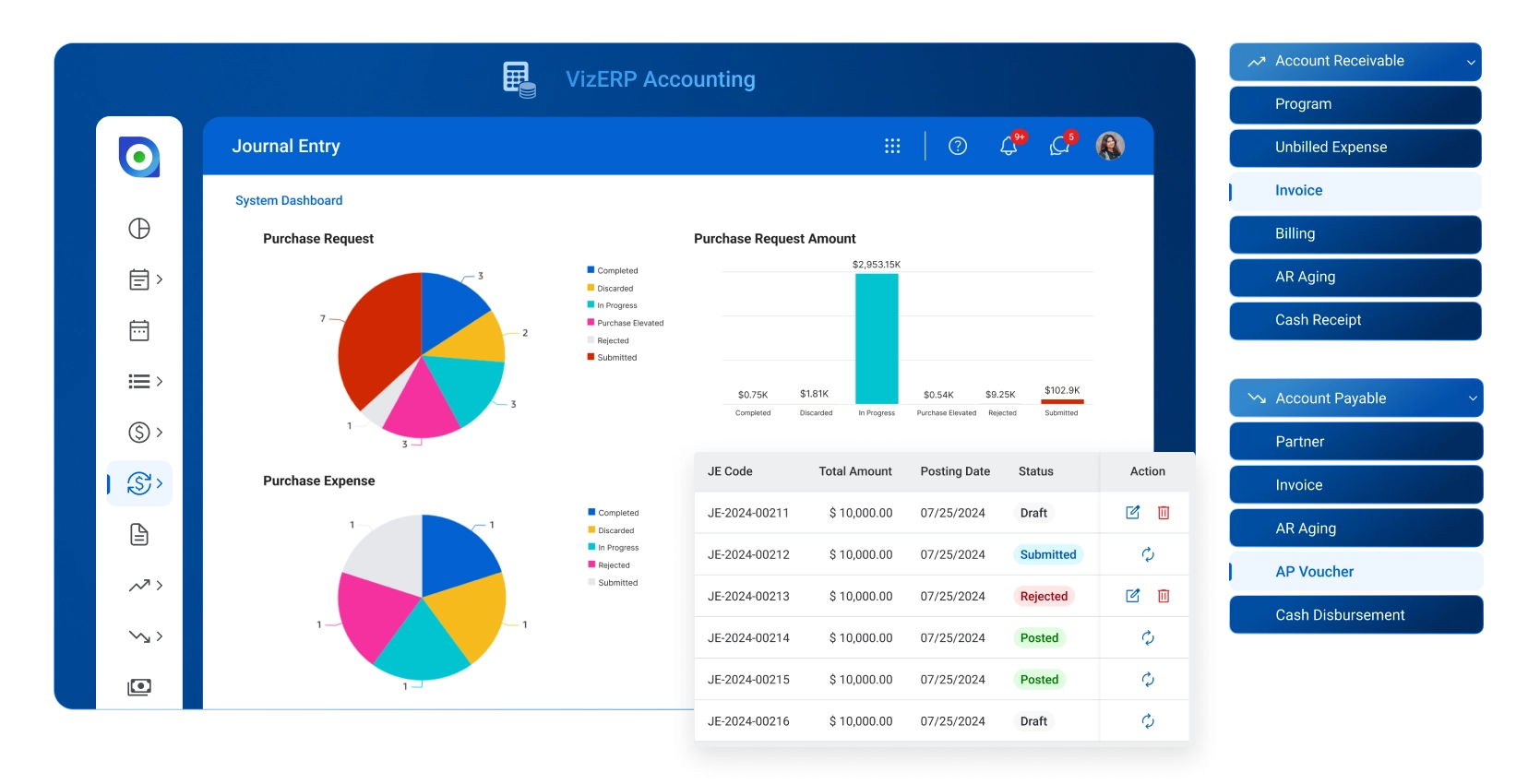1528x784 pixels.
Task: Edit journal entry JE-2024-00213
Action: click(x=1133, y=596)
